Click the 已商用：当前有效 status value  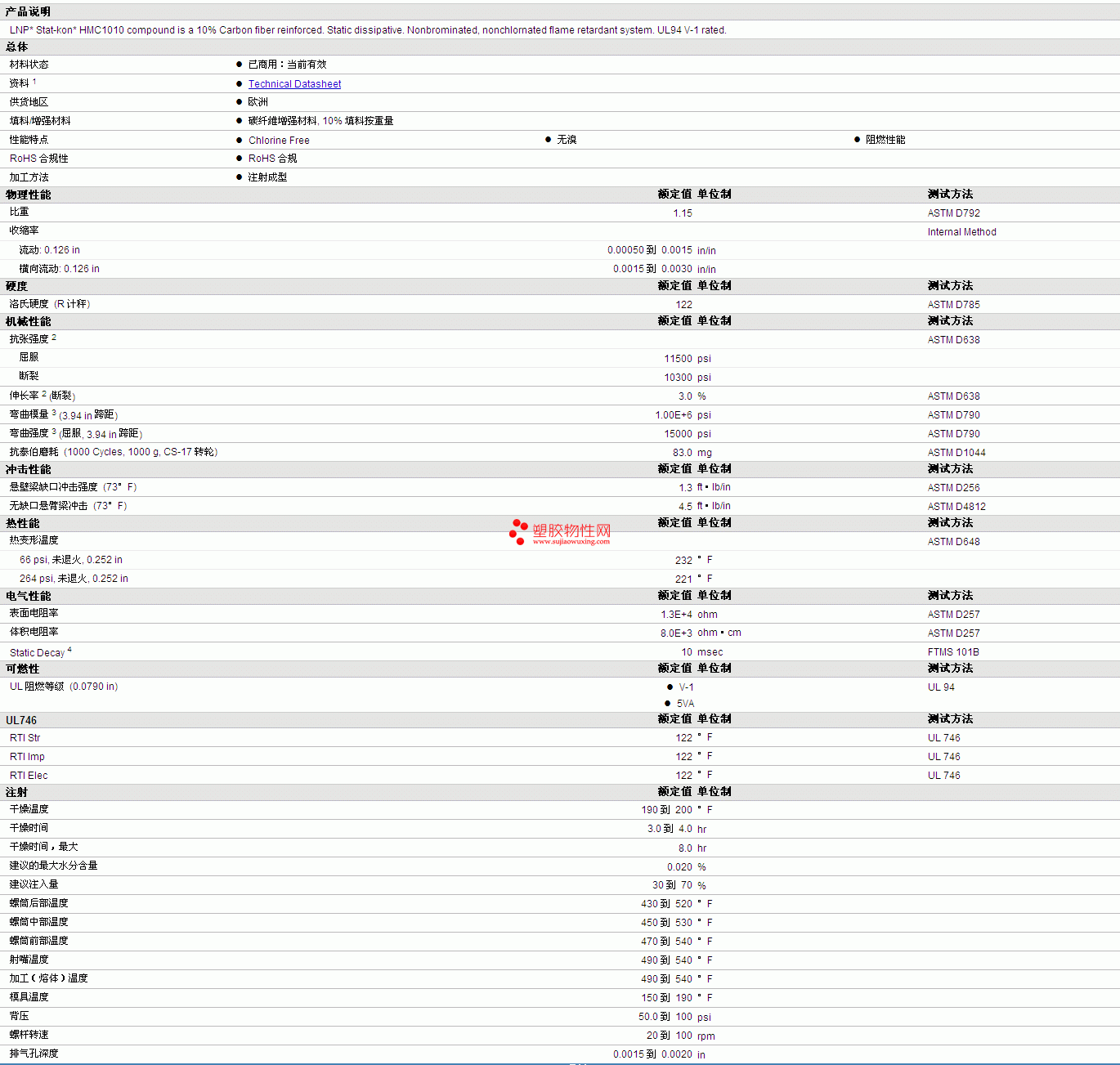point(287,65)
